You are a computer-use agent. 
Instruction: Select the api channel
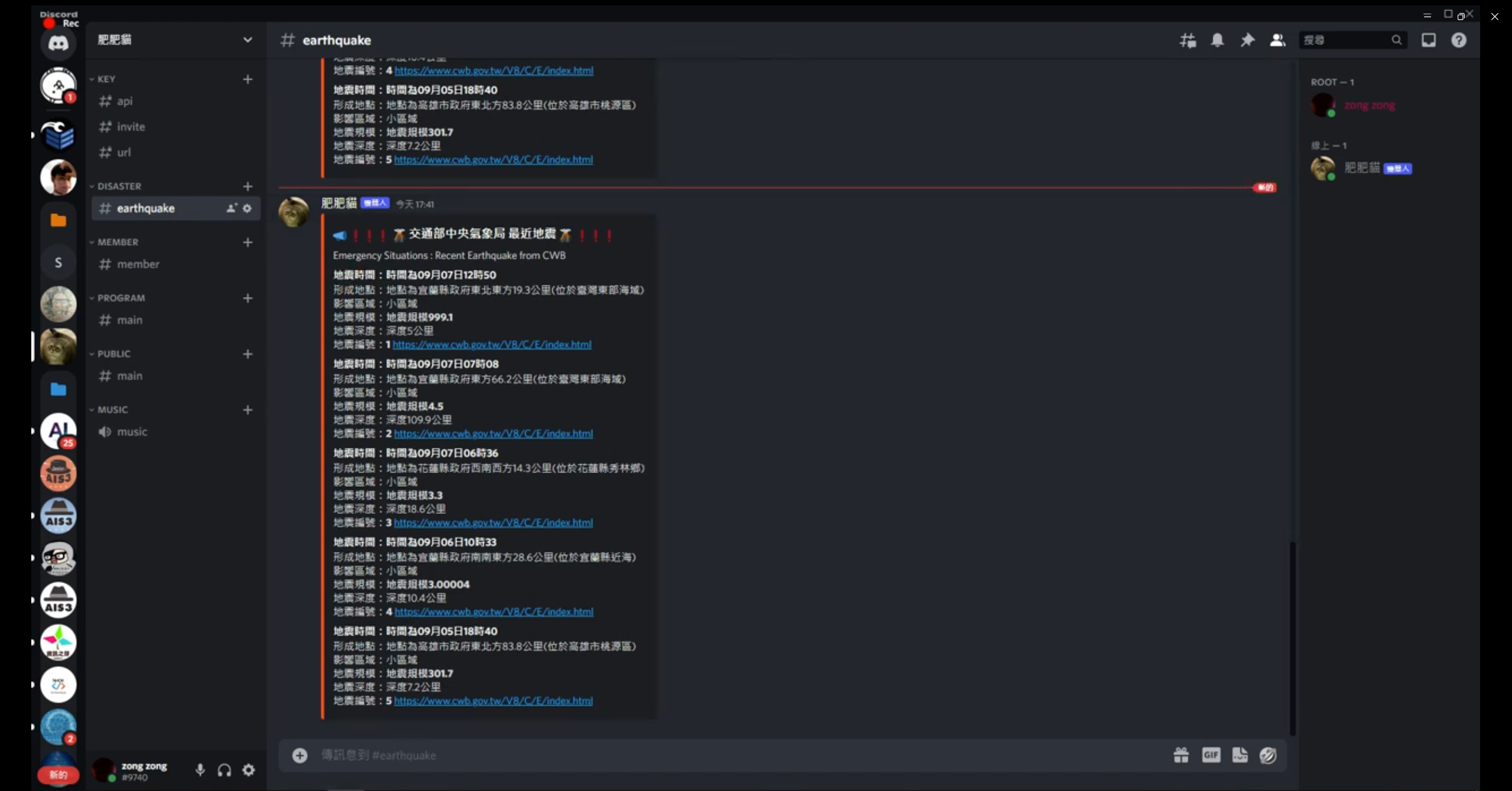click(x=125, y=101)
